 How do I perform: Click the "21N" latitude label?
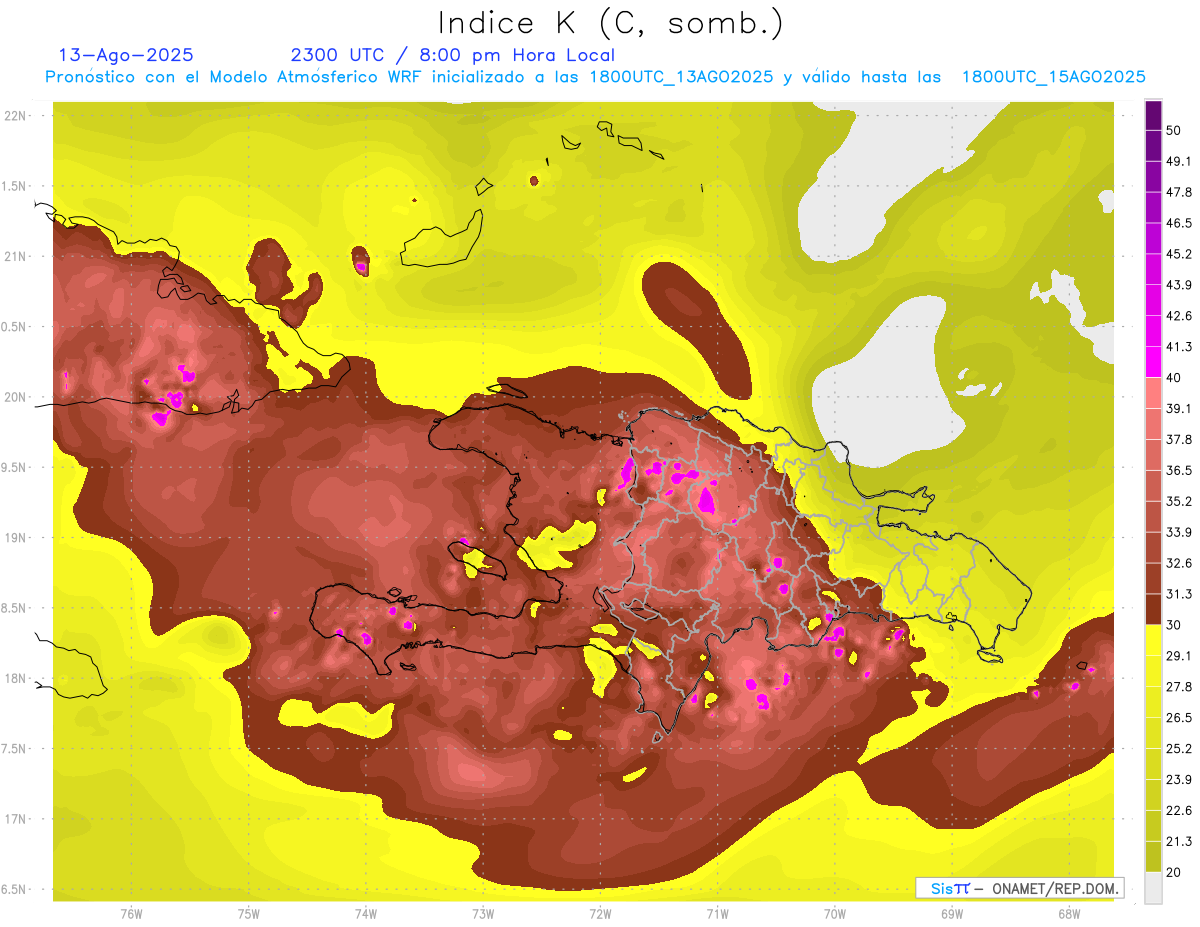pos(17,256)
